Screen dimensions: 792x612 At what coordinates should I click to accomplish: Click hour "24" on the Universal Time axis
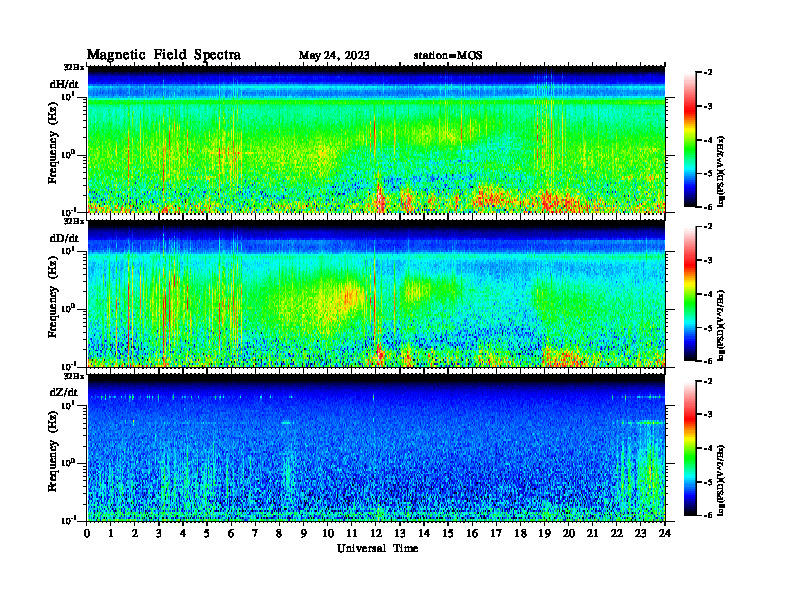[x=664, y=533]
